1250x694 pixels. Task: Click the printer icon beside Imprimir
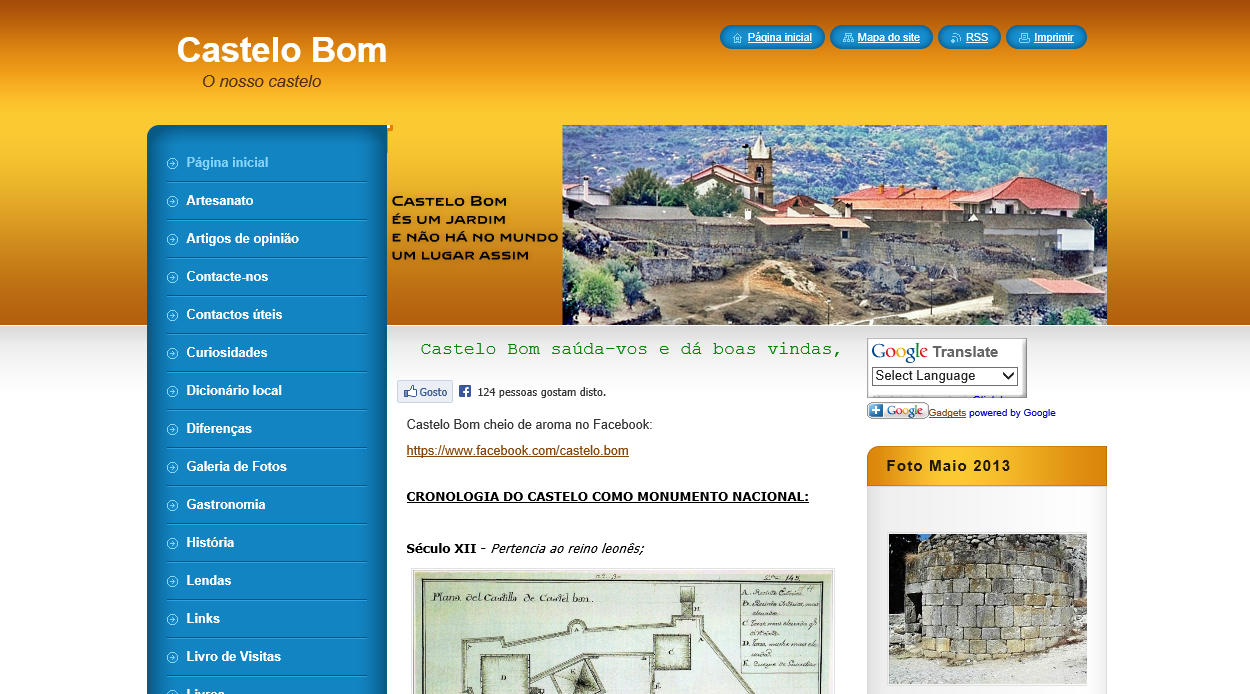click(1024, 38)
